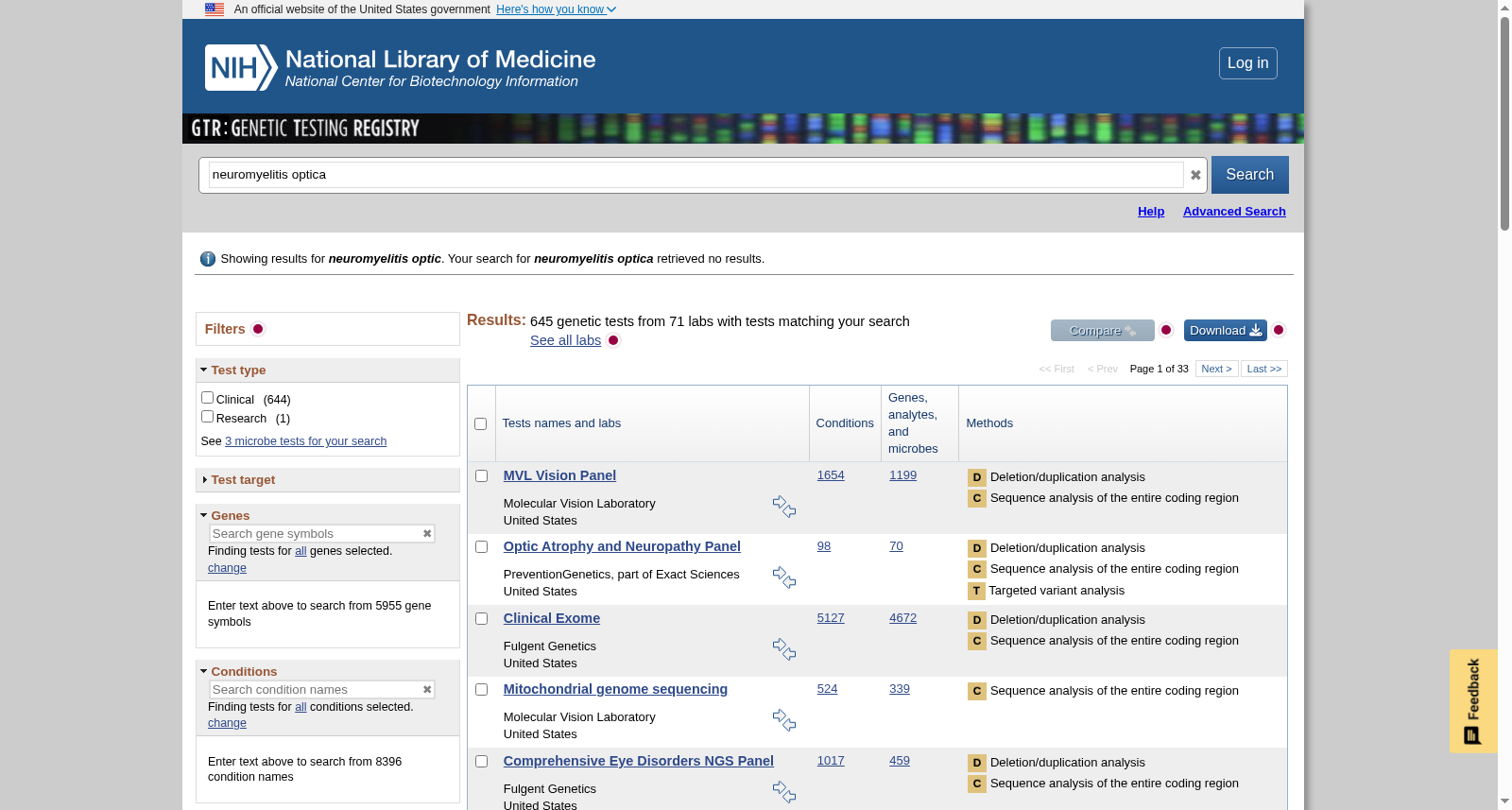Select the Clinical Exome checkbox

pyautogui.click(x=481, y=619)
